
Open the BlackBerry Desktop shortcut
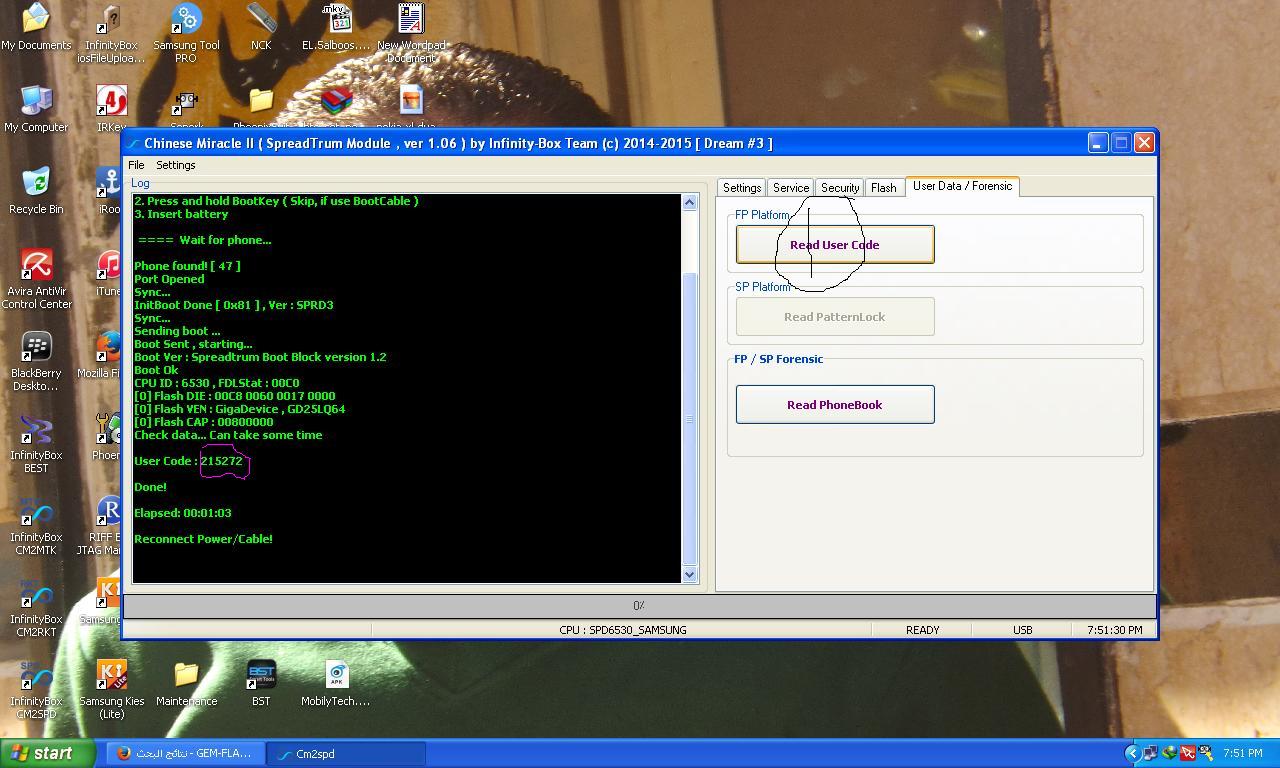(x=36, y=361)
